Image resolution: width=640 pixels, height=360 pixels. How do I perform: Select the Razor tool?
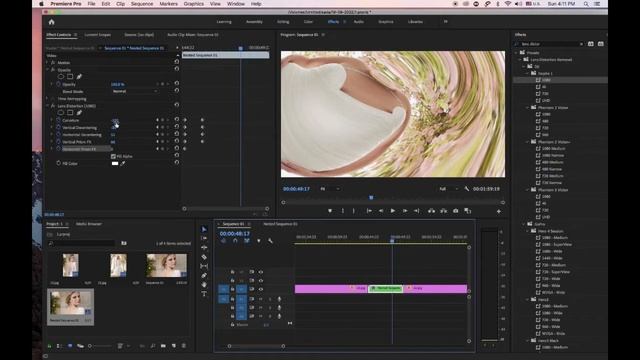[204, 257]
